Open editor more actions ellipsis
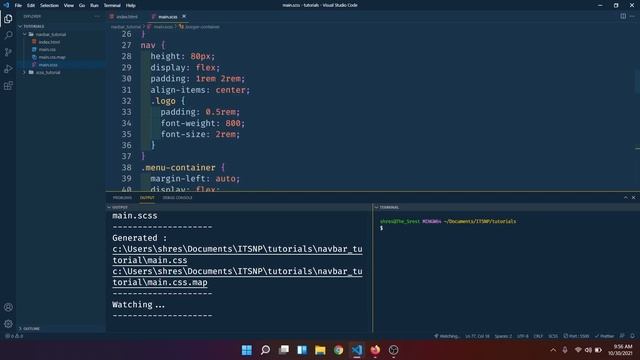Viewport: 640px width, 360px height. click(632, 16)
